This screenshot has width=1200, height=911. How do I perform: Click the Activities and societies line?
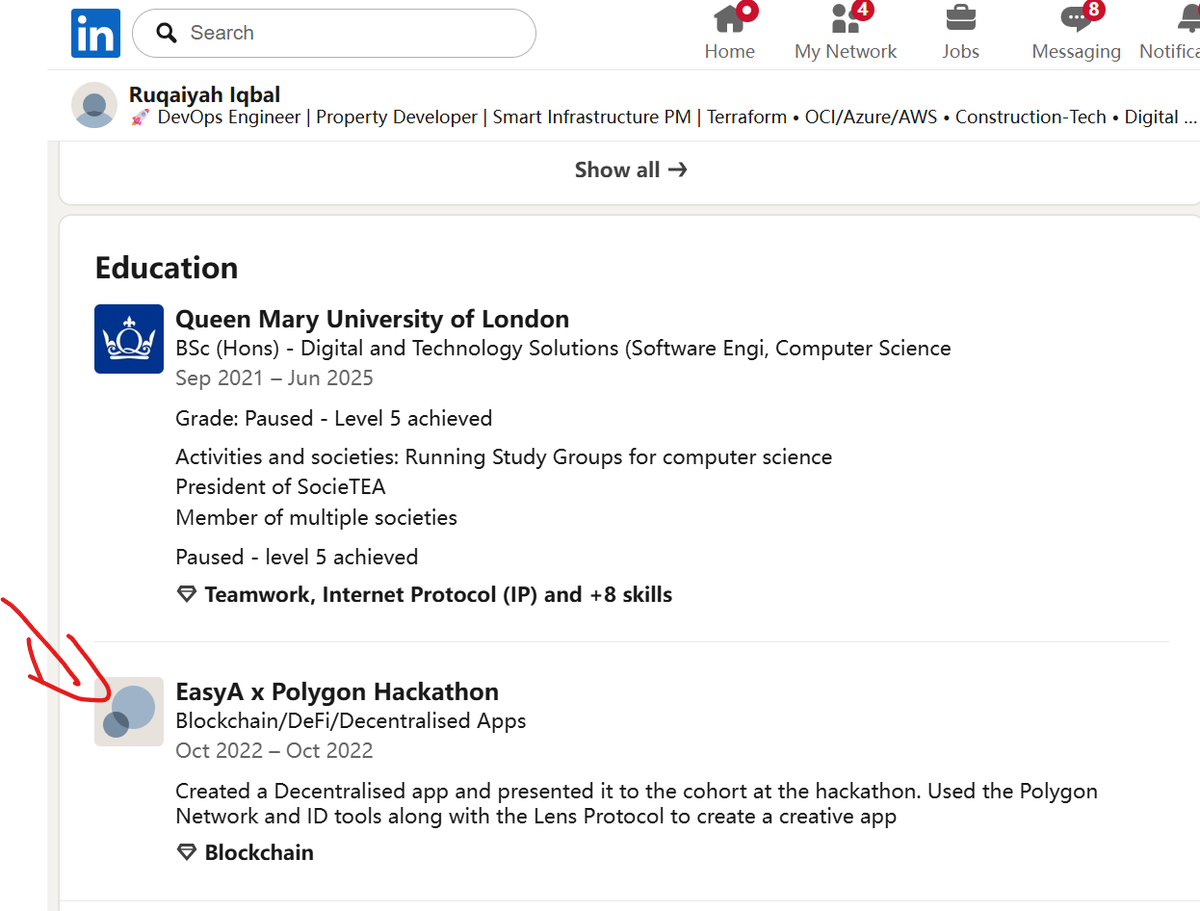click(504, 457)
